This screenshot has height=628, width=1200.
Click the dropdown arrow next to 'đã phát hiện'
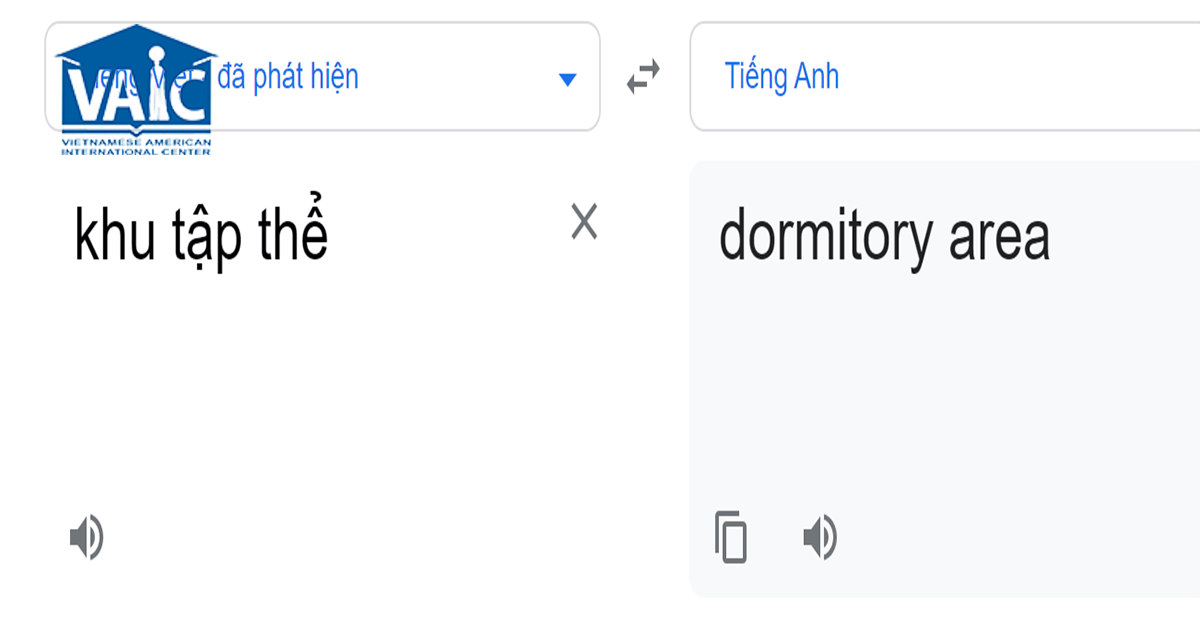[x=566, y=78]
